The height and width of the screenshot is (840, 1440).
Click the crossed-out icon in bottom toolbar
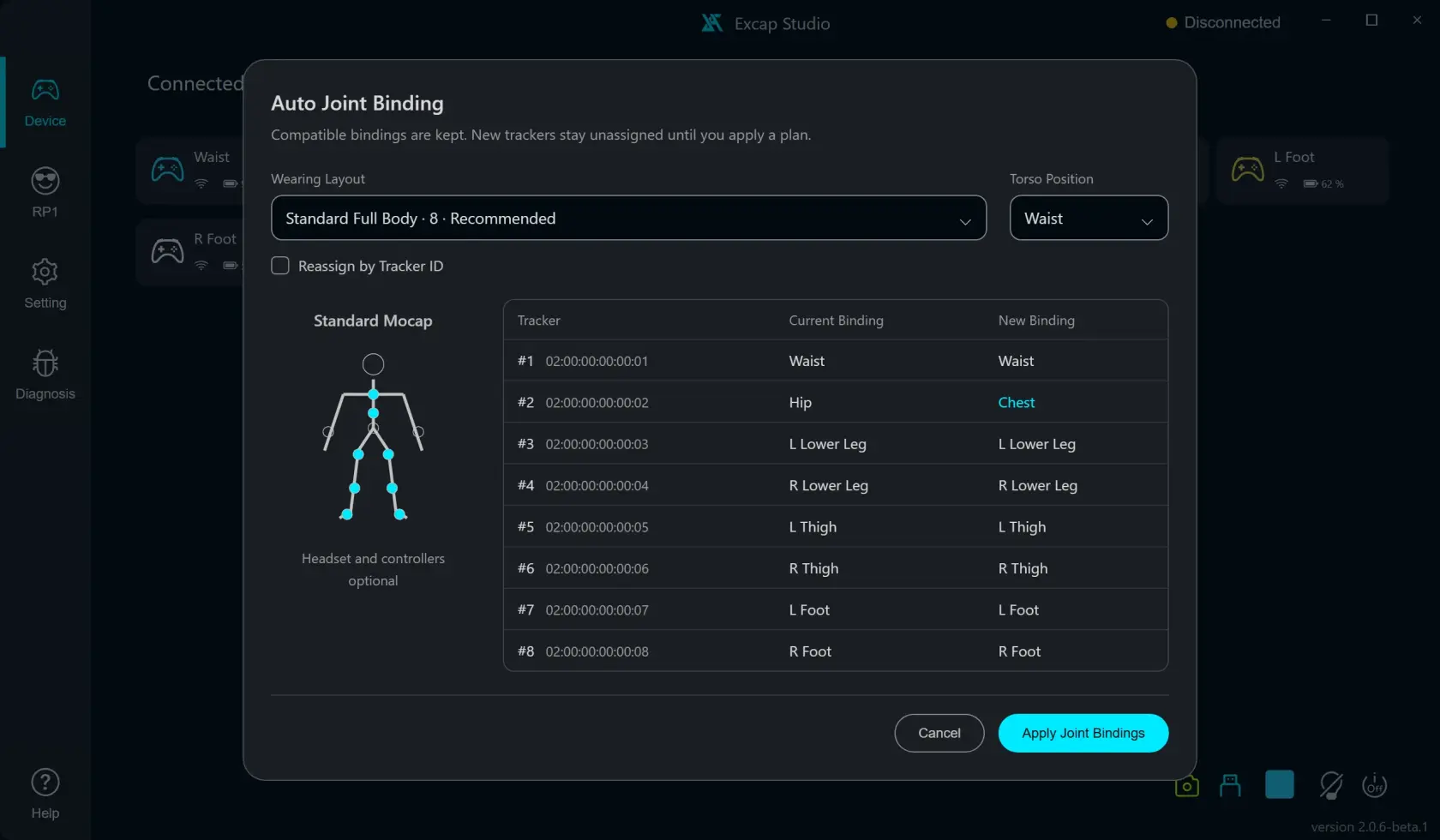pyautogui.click(x=1330, y=785)
